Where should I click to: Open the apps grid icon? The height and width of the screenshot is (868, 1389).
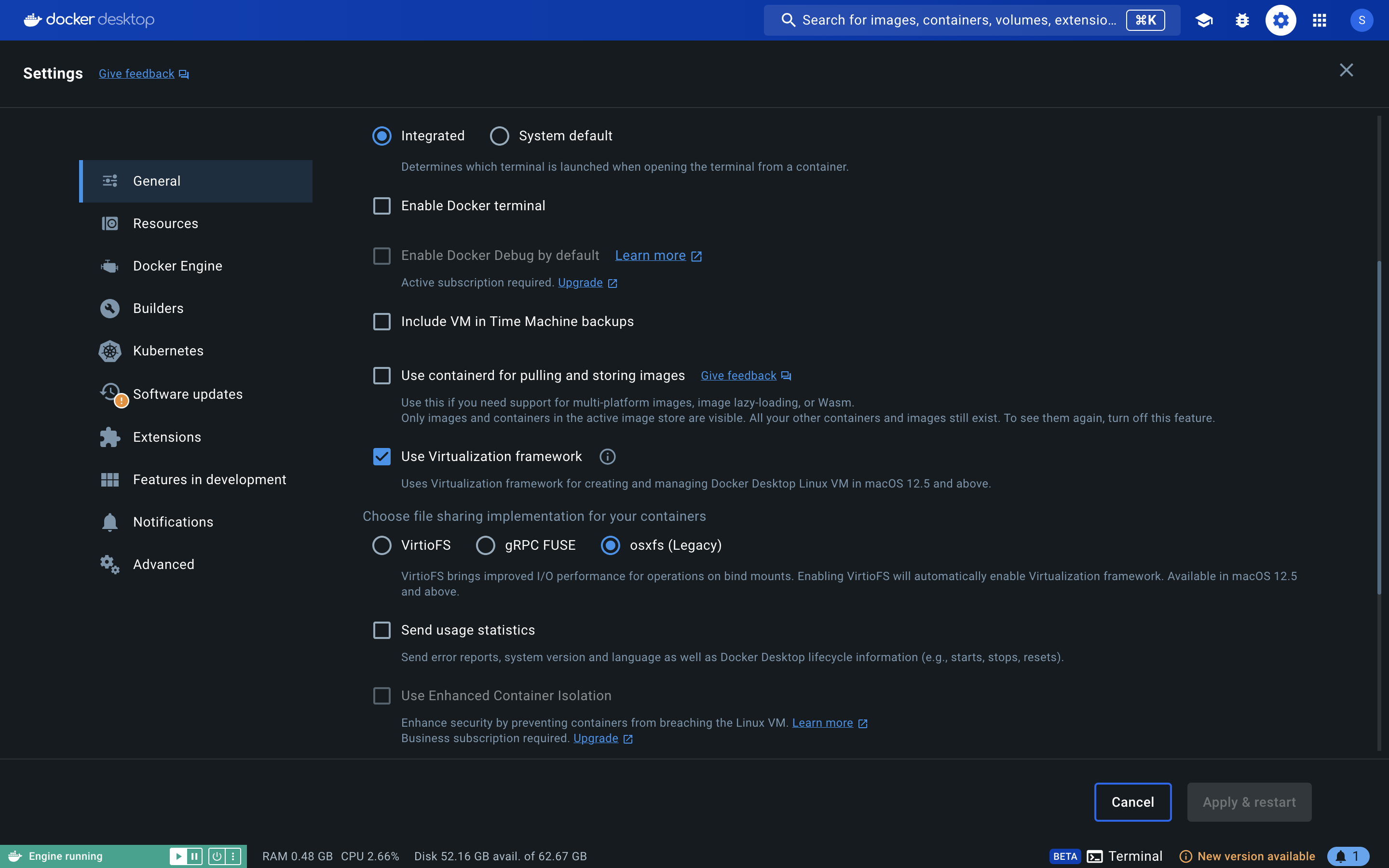point(1320,20)
